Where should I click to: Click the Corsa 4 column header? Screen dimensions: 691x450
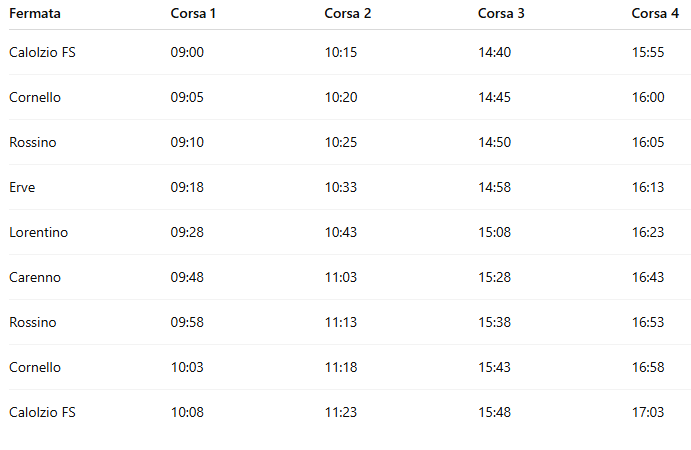pos(655,13)
